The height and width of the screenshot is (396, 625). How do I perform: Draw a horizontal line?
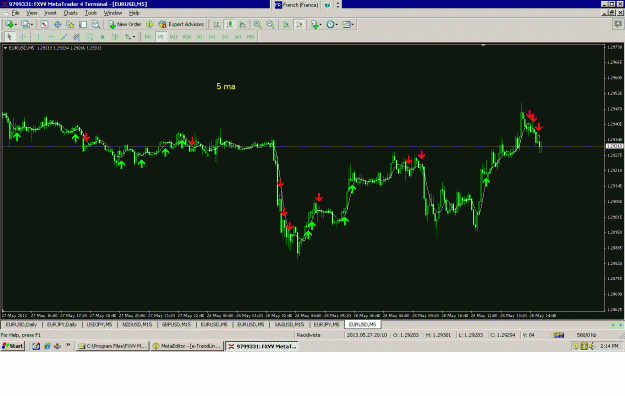click(51, 37)
